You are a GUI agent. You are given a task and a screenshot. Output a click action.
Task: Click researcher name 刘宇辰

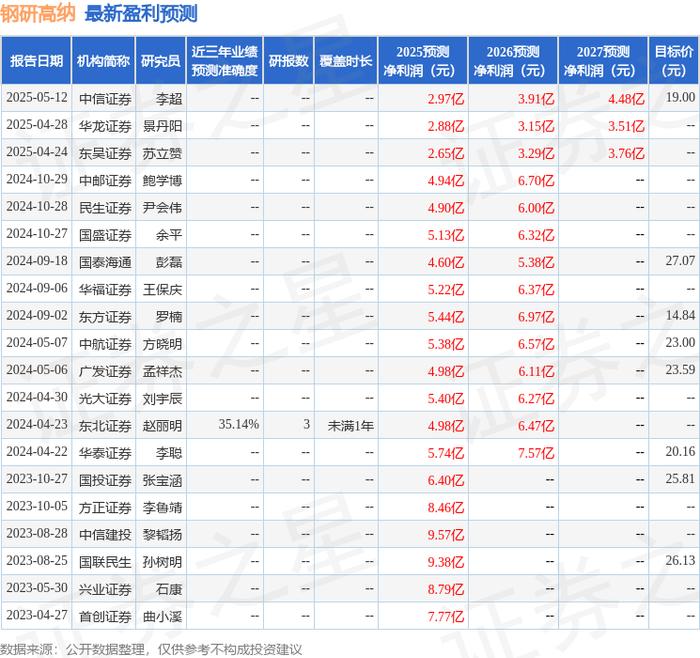pyautogui.click(x=162, y=398)
